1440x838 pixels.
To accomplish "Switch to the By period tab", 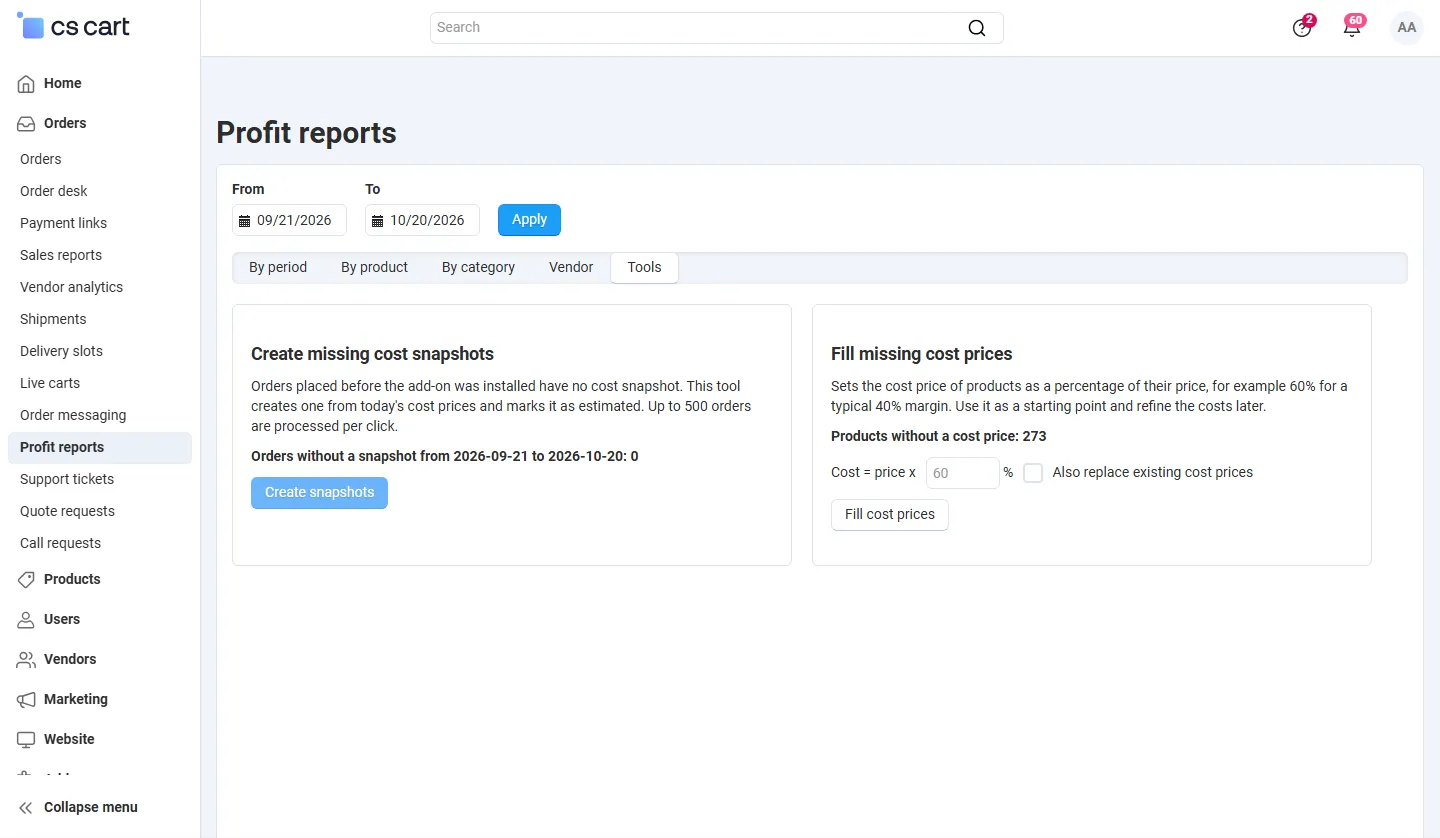I will (x=278, y=268).
